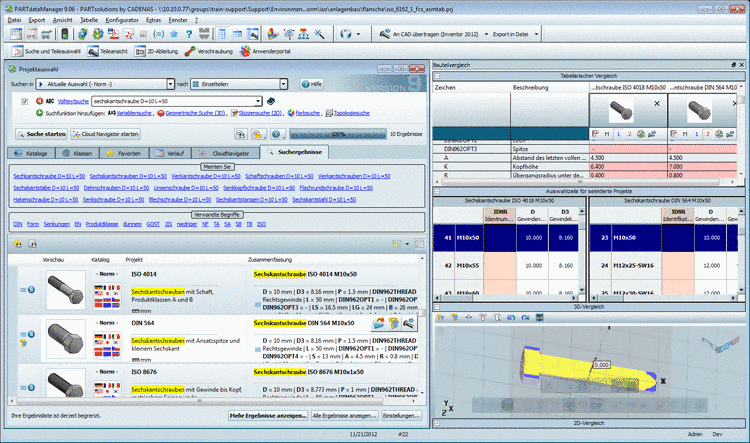Click the flag icon under DIN 564 column

(x=673, y=134)
